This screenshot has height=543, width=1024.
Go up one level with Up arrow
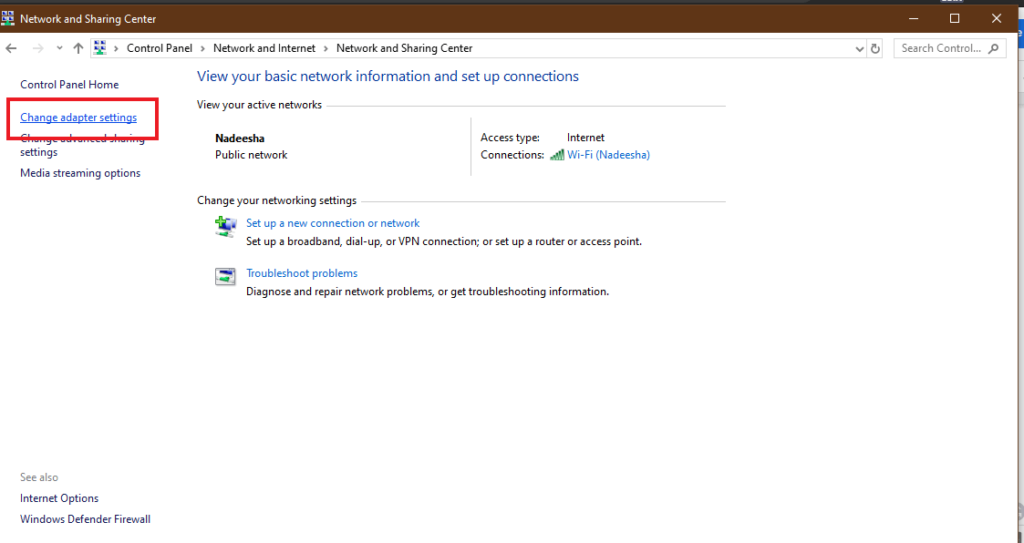click(x=78, y=48)
